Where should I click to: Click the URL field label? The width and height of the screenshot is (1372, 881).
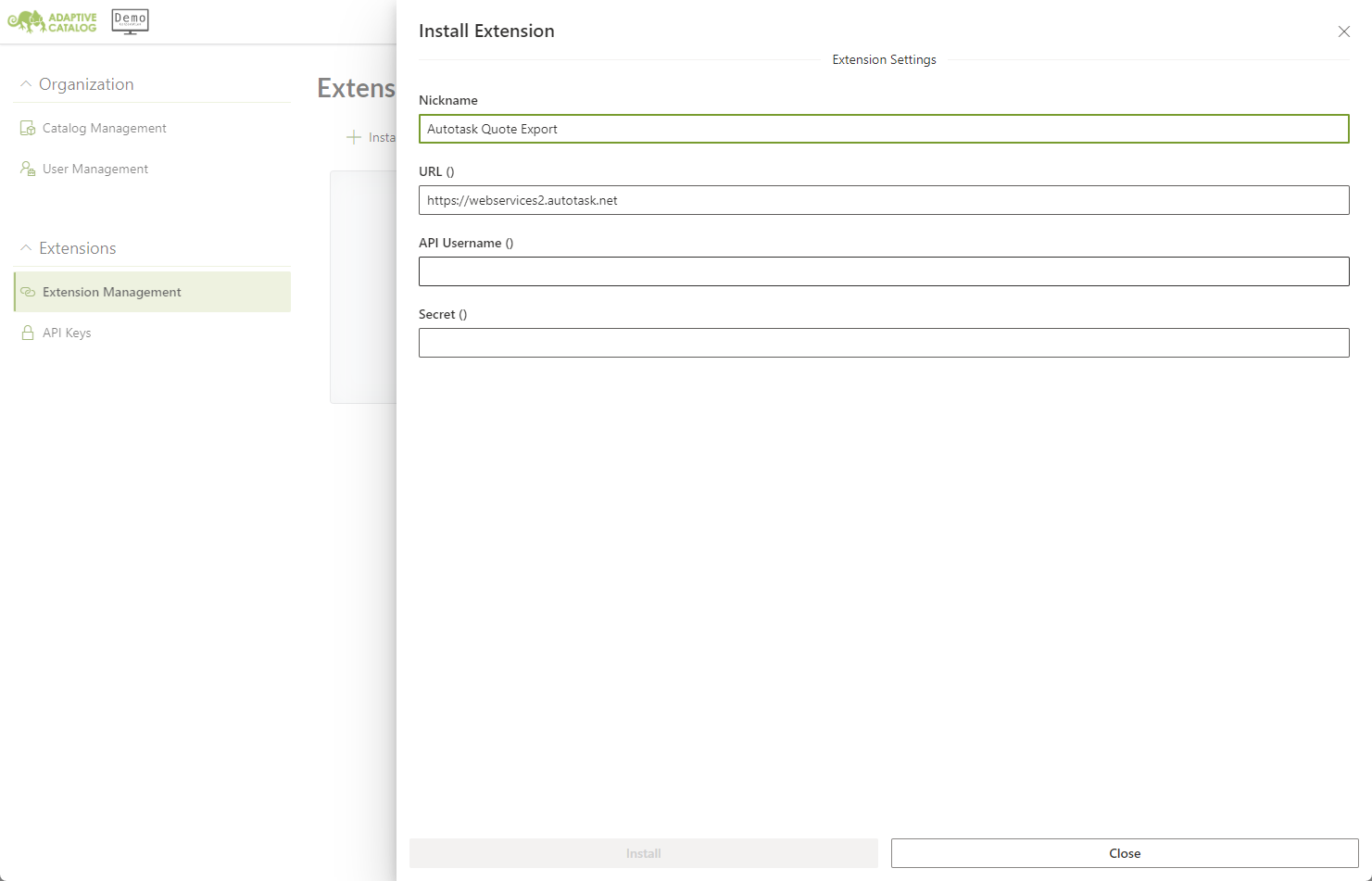point(436,171)
